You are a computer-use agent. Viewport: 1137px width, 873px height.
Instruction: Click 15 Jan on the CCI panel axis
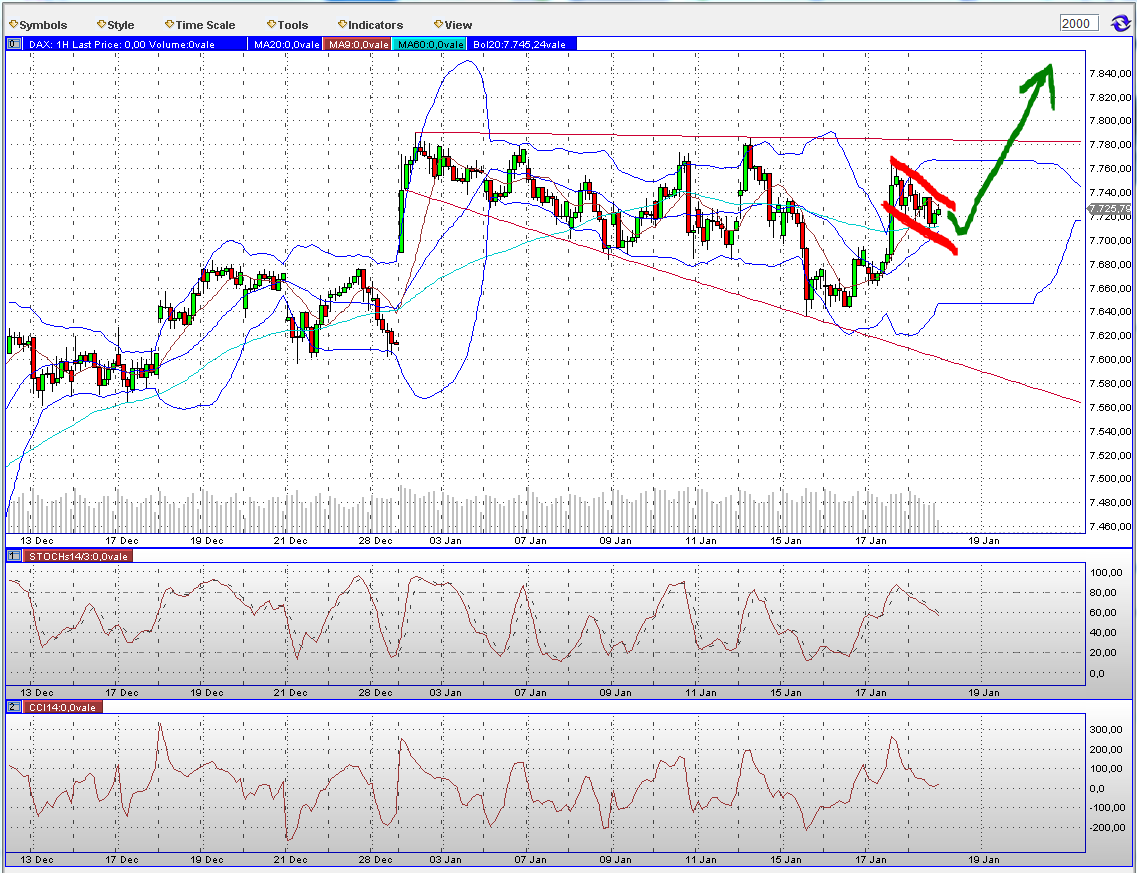[x=785, y=859]
